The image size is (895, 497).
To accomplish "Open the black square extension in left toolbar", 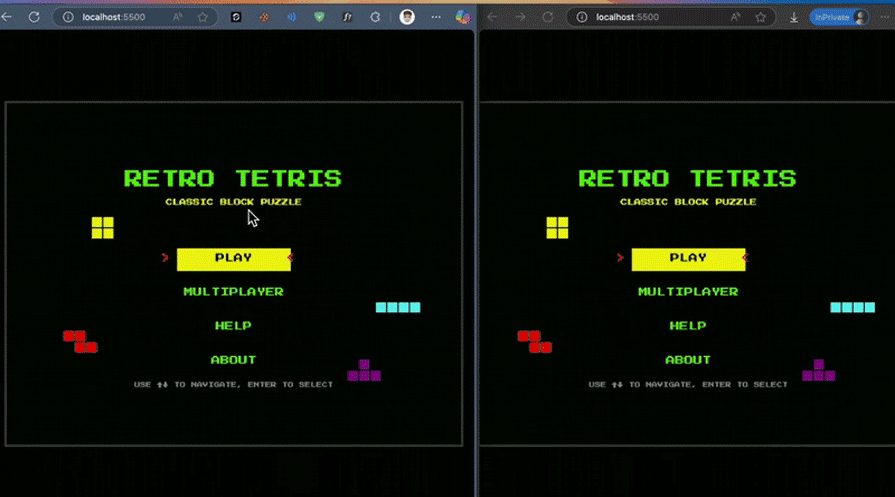I will (236, 17).
